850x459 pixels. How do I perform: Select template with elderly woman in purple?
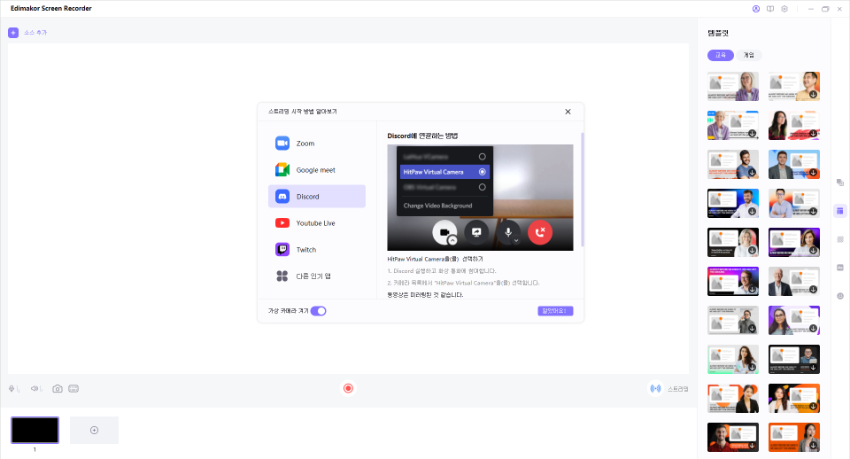click(733, 125)
